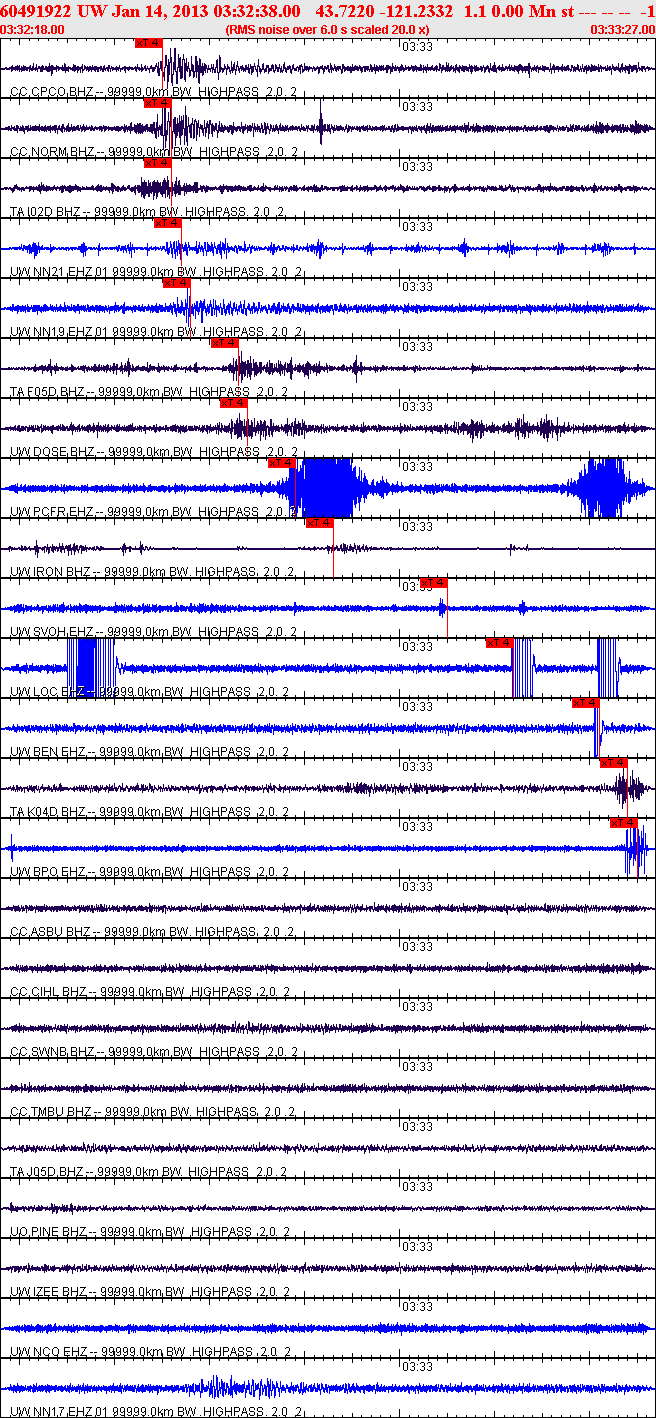Select the CC.ASBU.BHZ station label
Screen dimensions: 656x1418
point(50,932)
